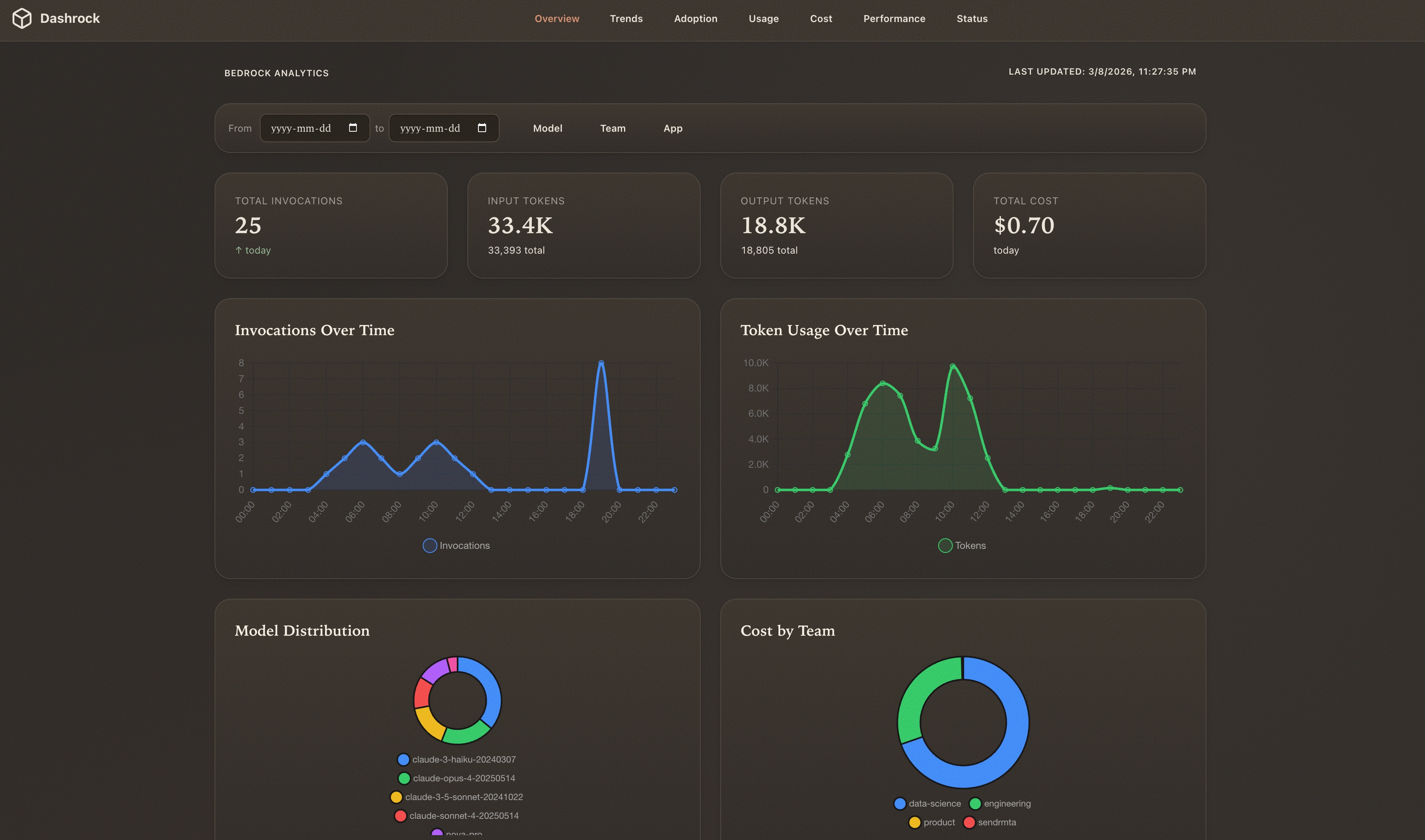Toggle the Tokens series in the chart legend

click(961, 545)
